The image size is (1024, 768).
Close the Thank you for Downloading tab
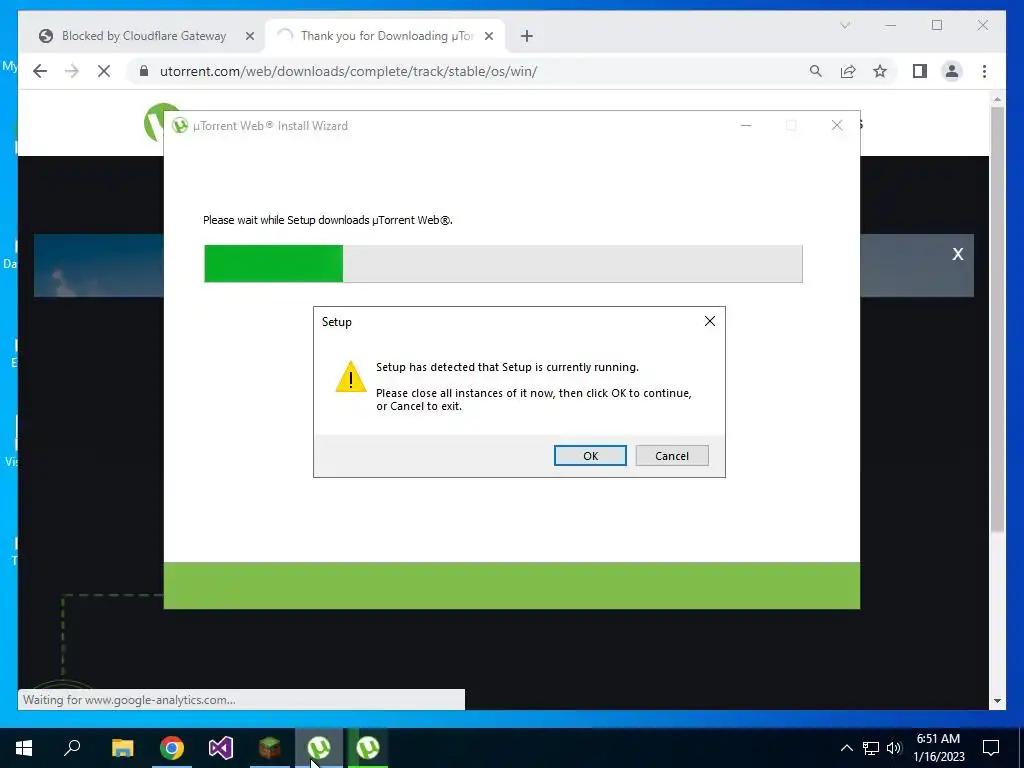click(x=488, y=37)
